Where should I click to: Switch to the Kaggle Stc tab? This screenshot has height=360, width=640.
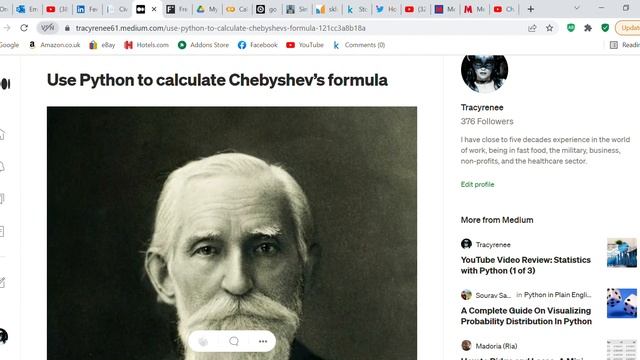[356, 9]
